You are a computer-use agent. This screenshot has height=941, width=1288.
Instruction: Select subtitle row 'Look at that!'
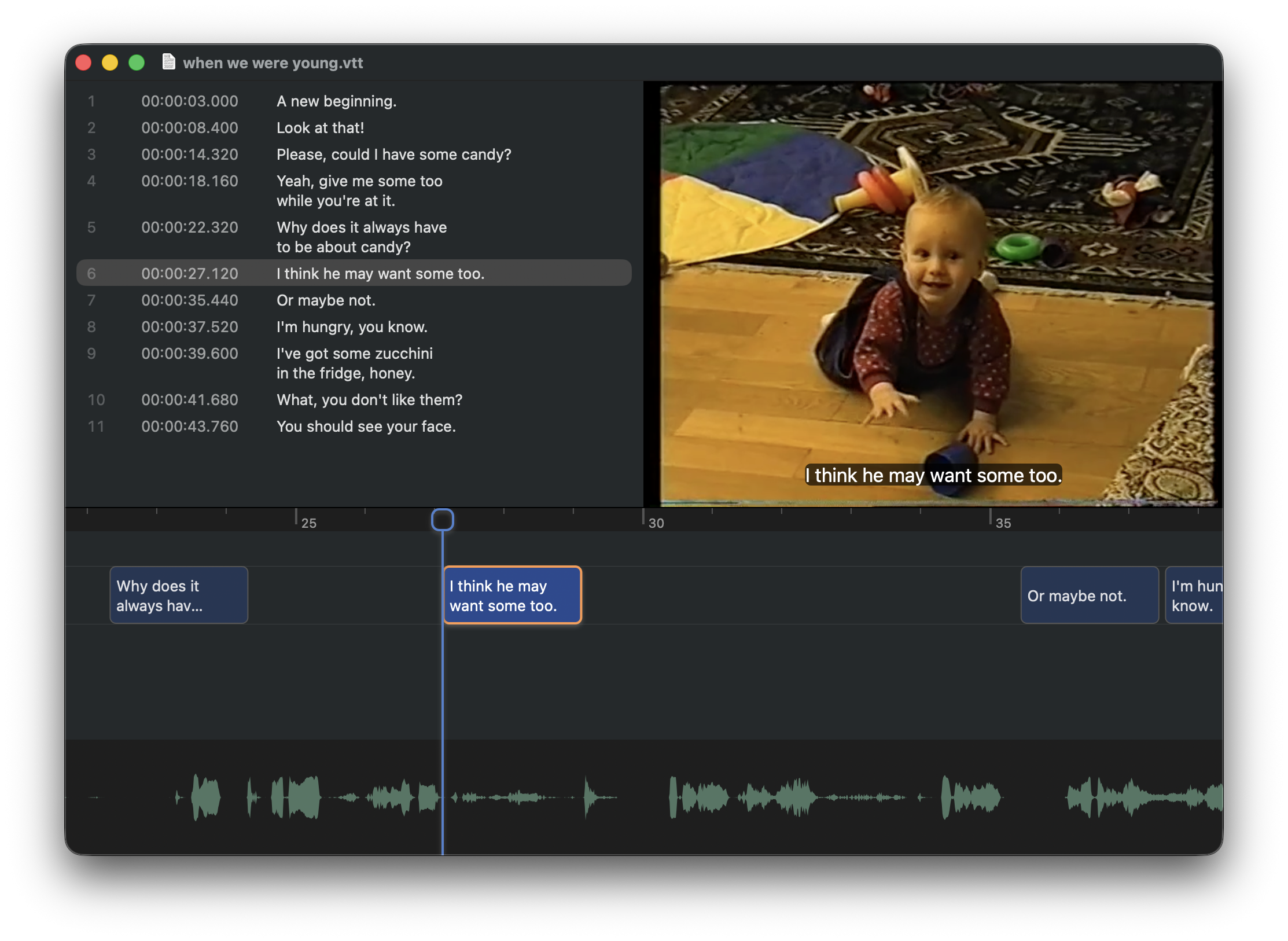320,128
